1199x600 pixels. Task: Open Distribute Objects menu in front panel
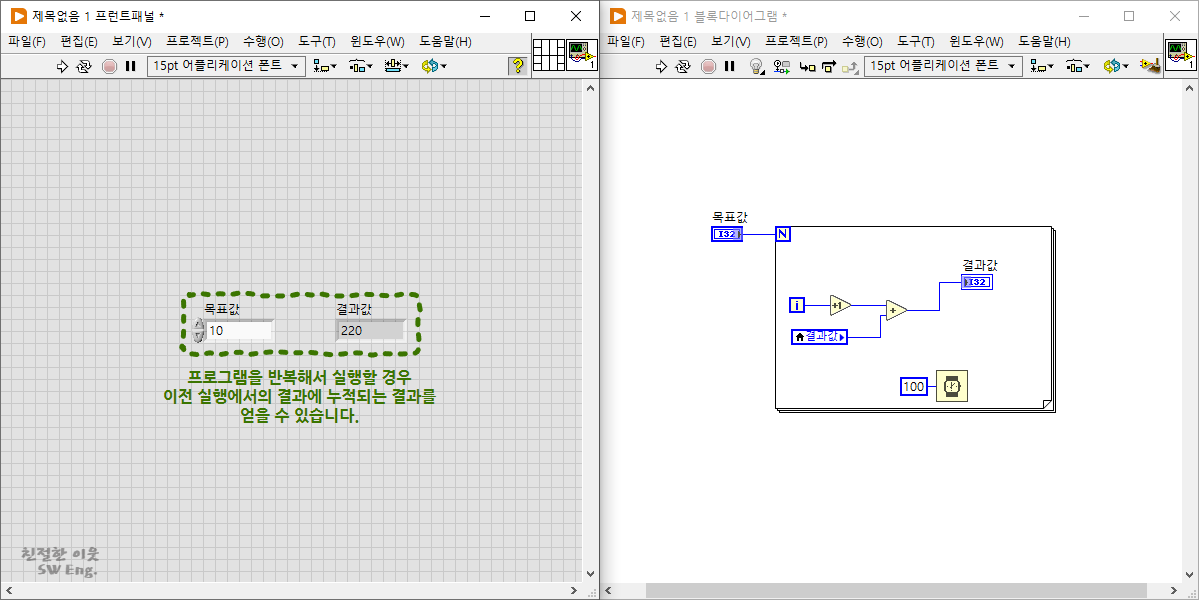coord(361,66)
